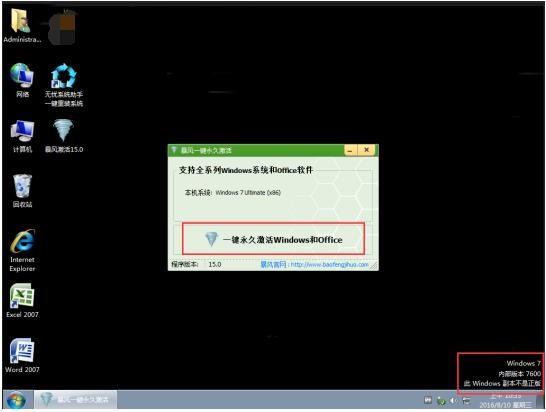
Task: Click the resize grip in dialog corner
Action: (x=374, y=266)
